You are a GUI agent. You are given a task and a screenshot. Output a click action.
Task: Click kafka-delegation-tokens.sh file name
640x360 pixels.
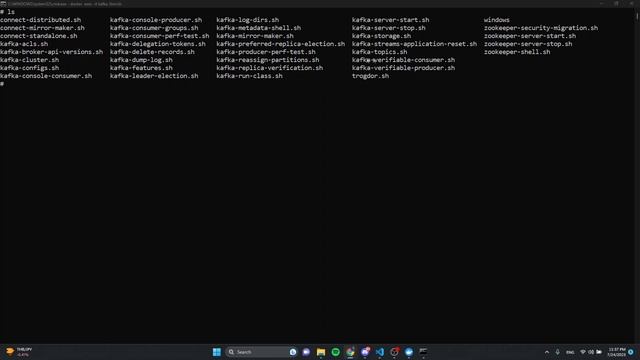tap(158, 44)
